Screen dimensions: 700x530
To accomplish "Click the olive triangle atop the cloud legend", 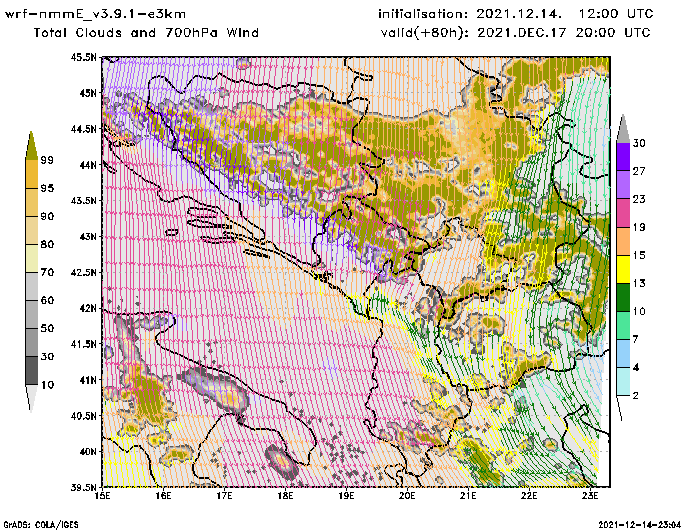I will pos(31,146).
